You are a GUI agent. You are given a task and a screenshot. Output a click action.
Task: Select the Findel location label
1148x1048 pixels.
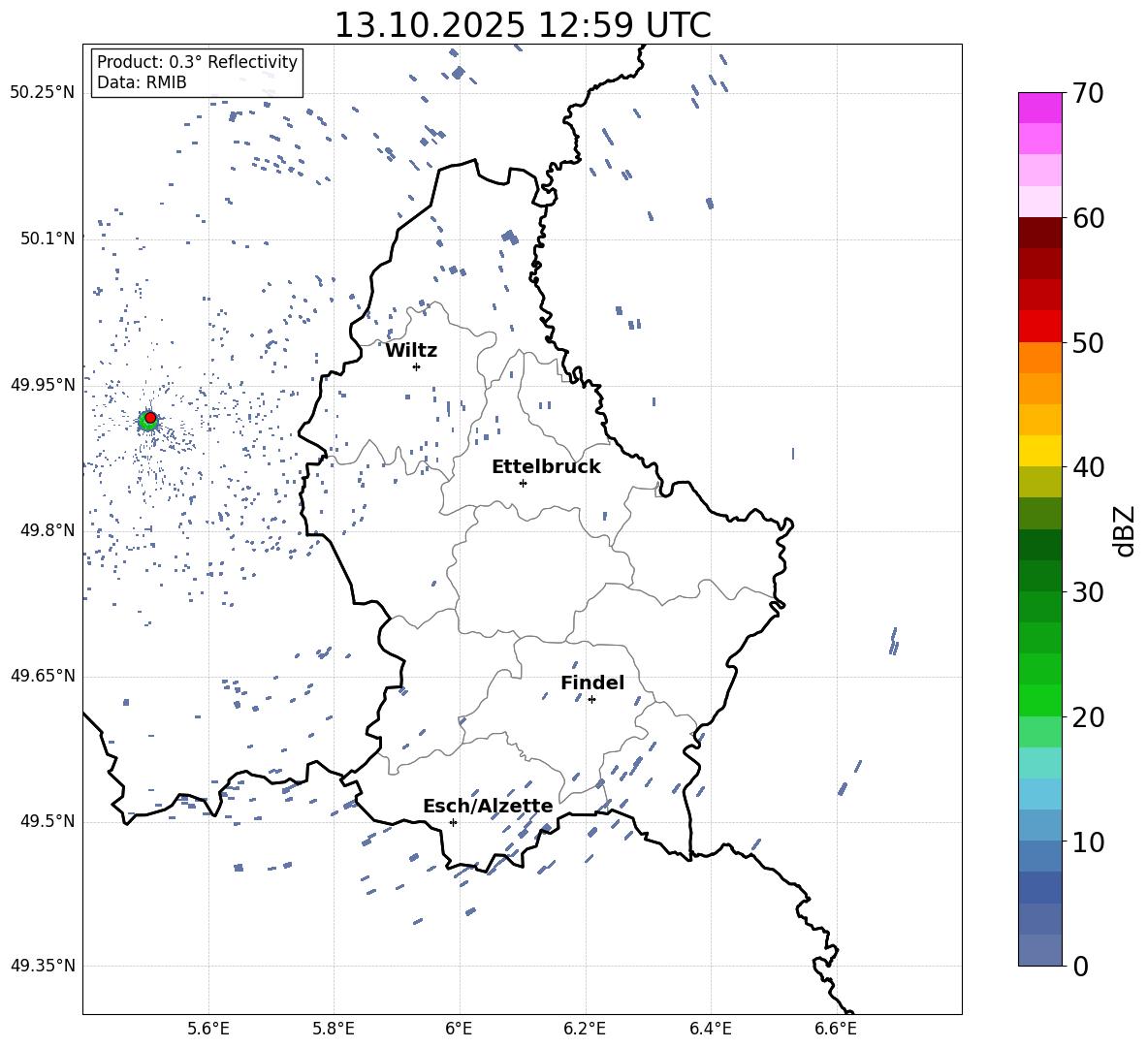coord(592,683)
